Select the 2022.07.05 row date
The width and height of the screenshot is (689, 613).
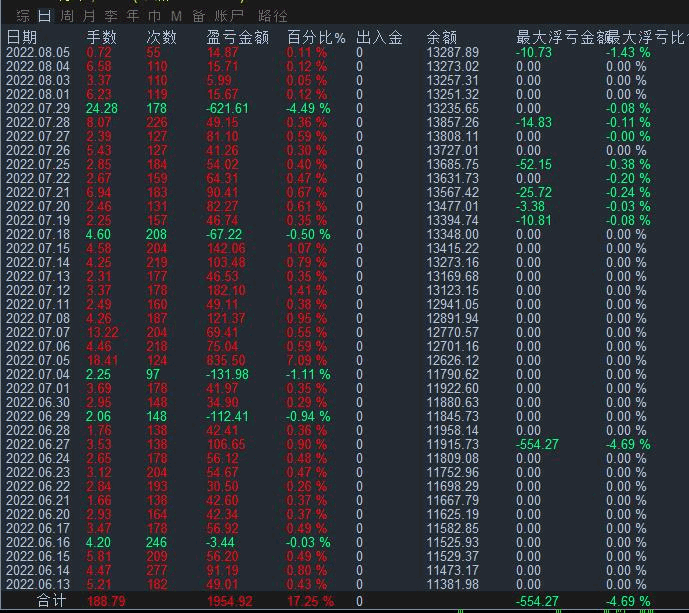(38, 360)
